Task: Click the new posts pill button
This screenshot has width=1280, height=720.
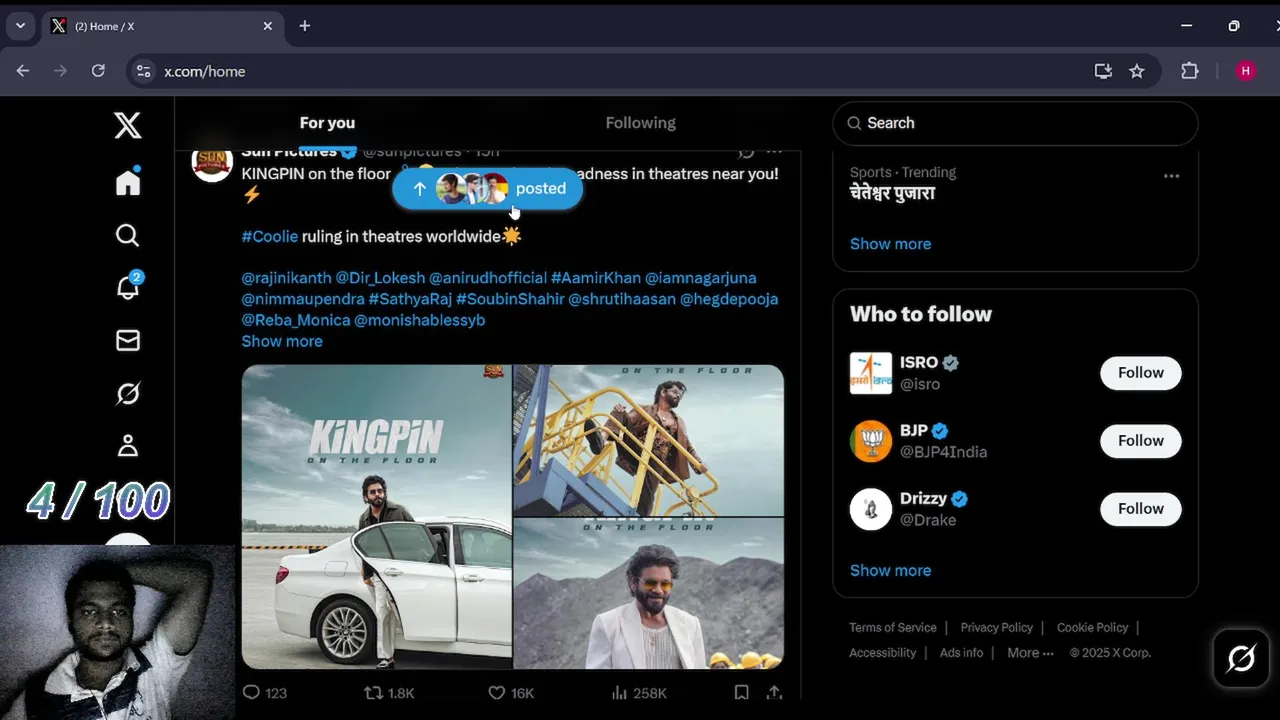Action: coord(488,188)
